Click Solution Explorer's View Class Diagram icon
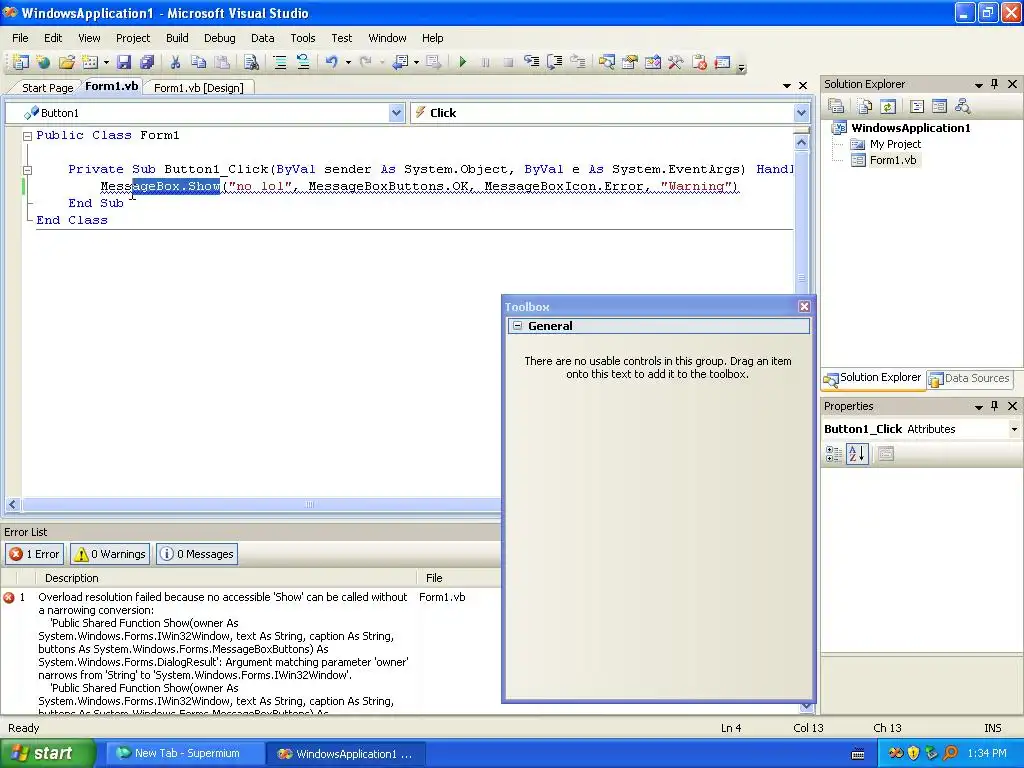The image size is (1024, 768). coord(963,106)
